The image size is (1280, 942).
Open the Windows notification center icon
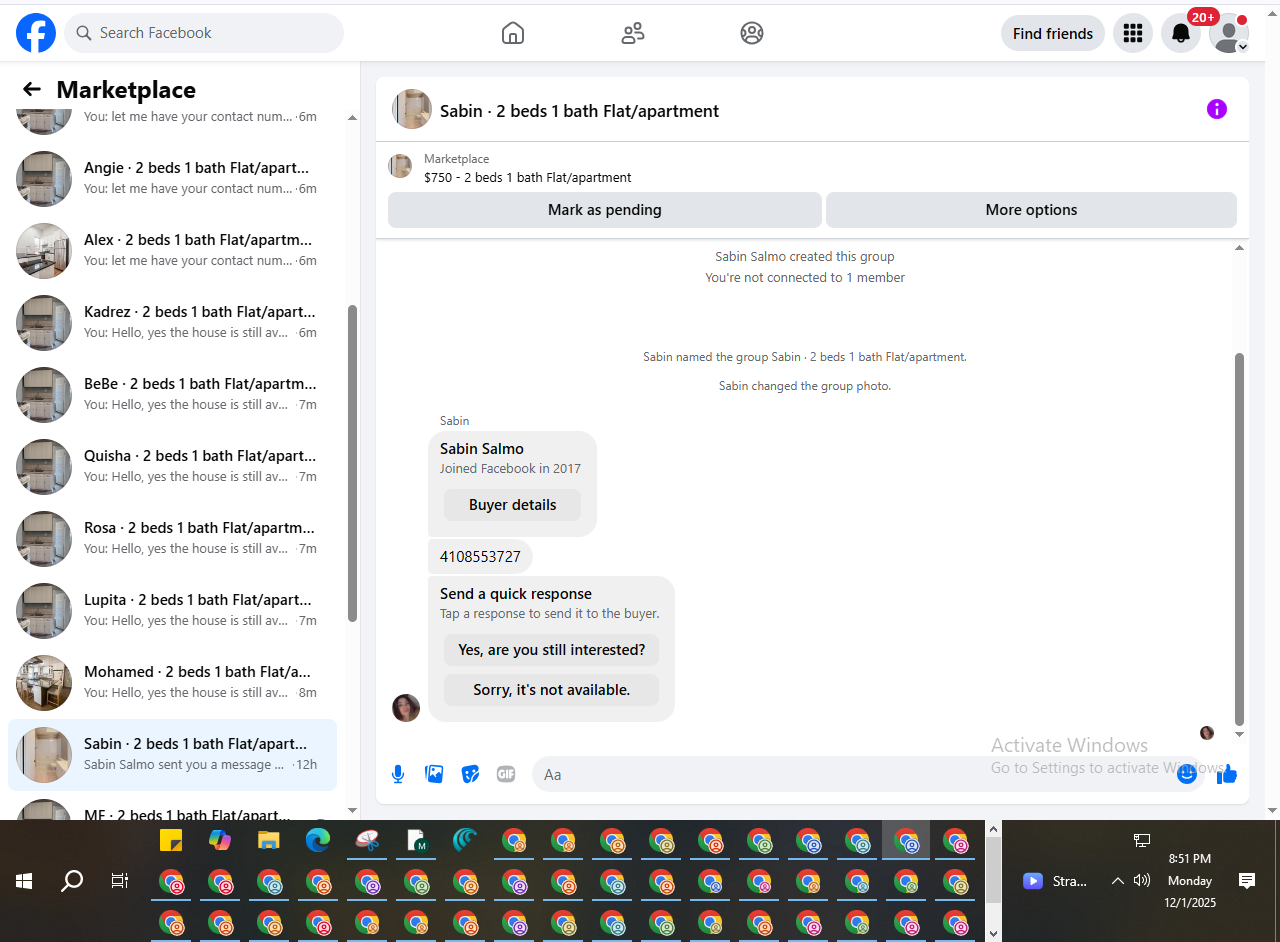1247,881
